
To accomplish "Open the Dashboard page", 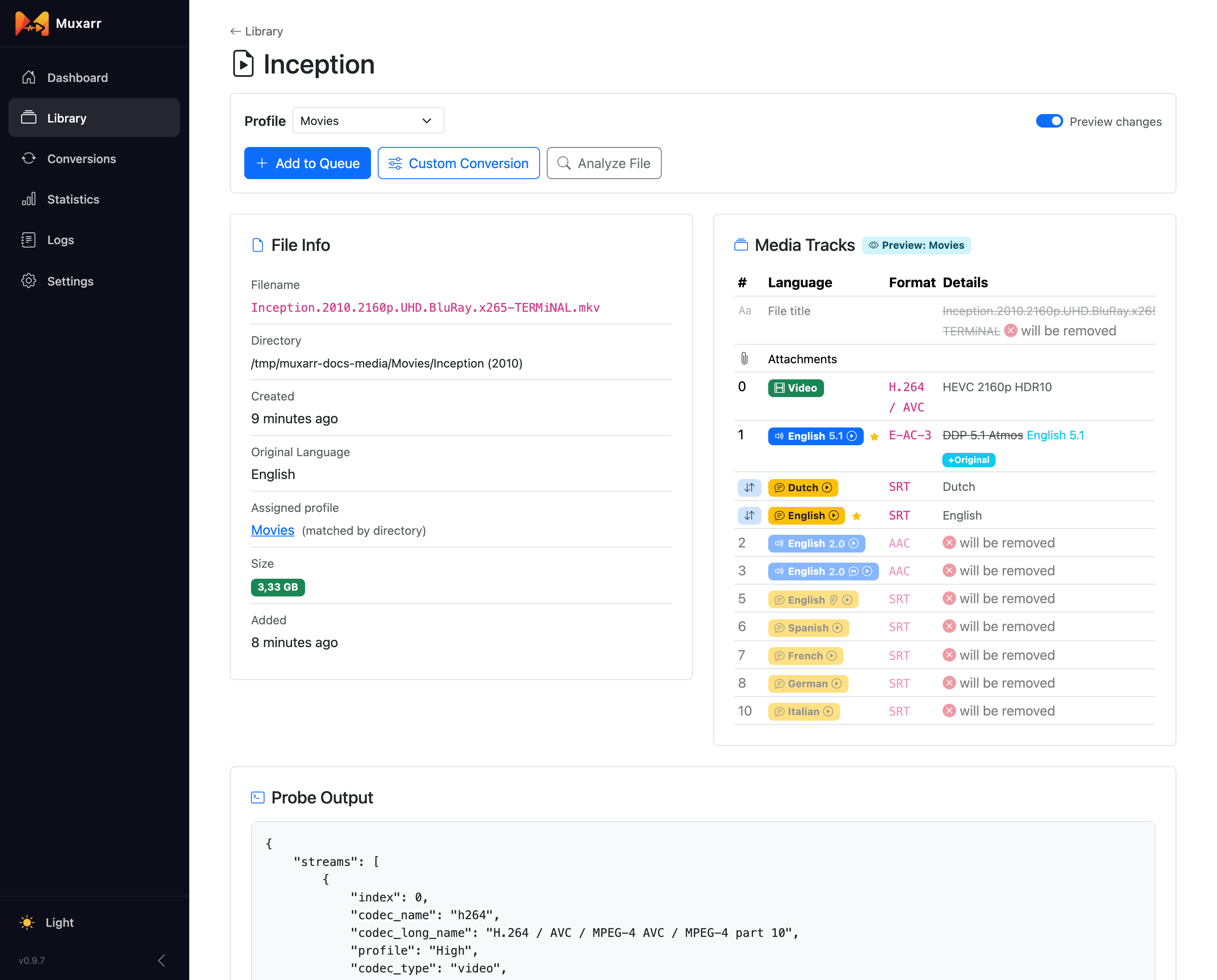I will click(x=94, y=78).
